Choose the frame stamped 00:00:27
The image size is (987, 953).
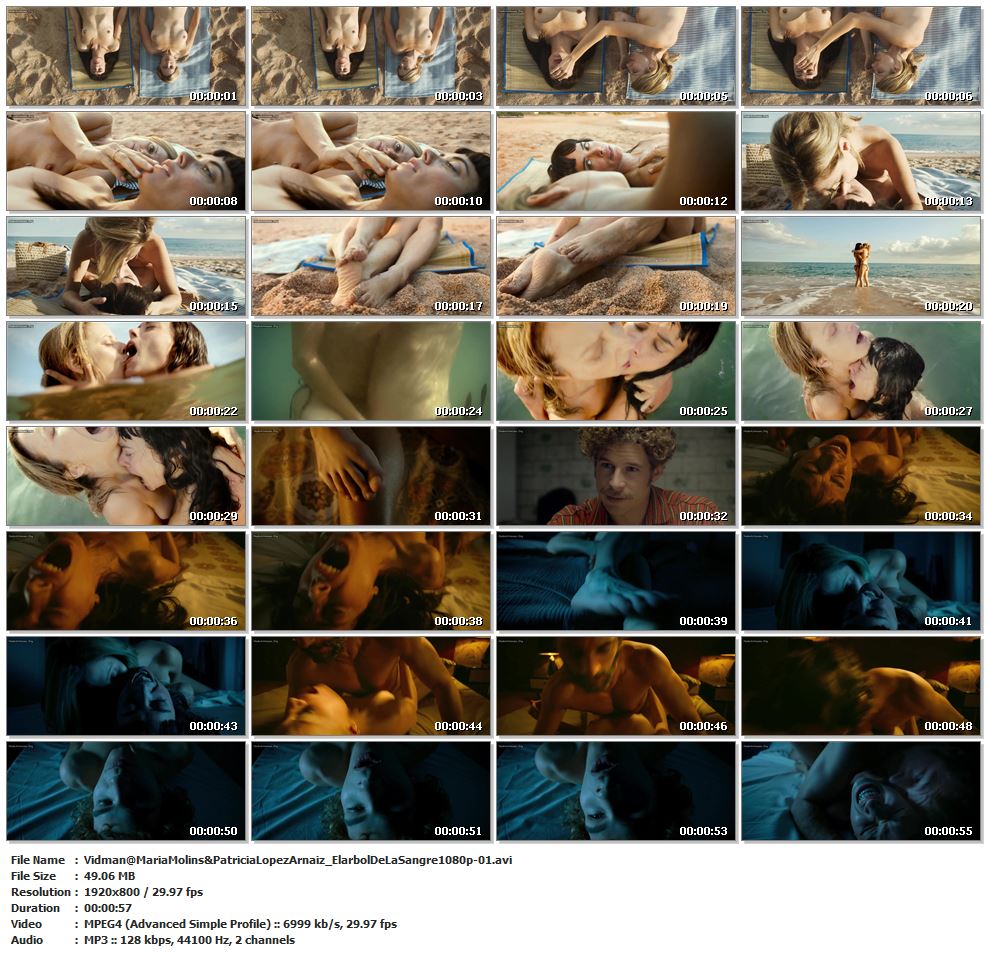[861, 371]
